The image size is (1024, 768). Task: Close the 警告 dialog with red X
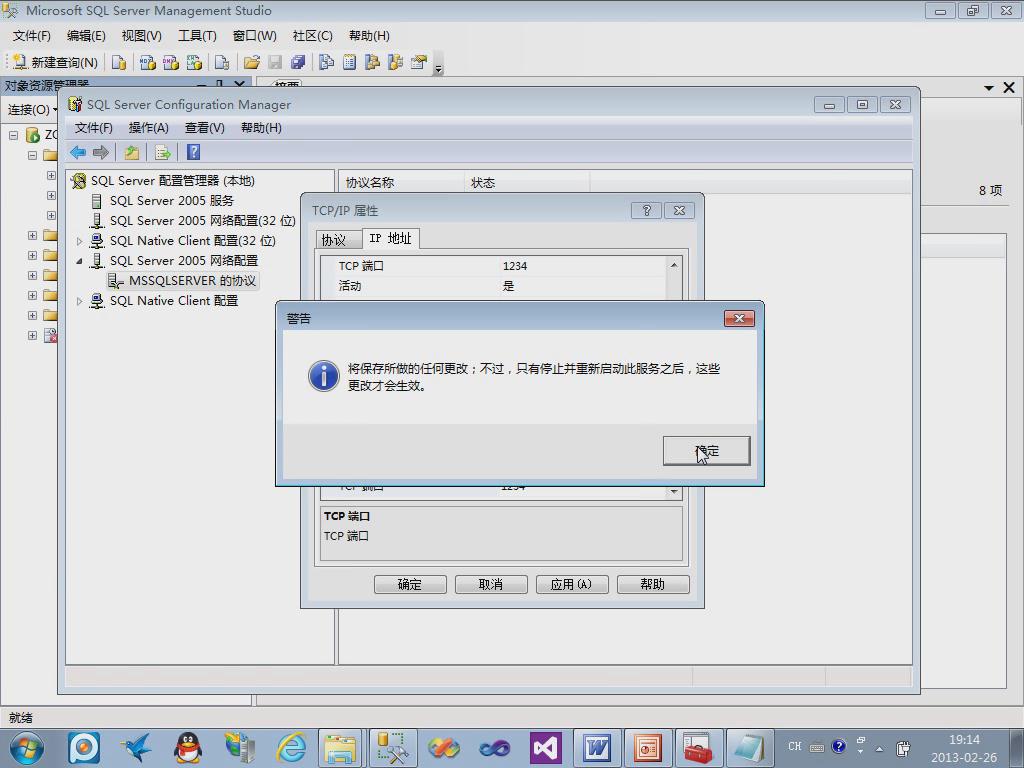pyautogui.click(x=739, y=318)
